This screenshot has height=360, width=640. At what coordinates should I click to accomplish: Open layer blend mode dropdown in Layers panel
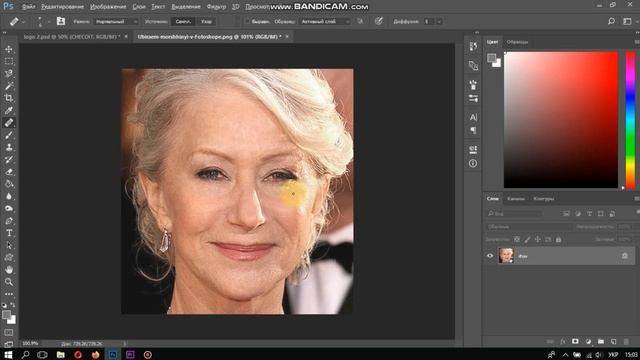[x=528, y=227]
